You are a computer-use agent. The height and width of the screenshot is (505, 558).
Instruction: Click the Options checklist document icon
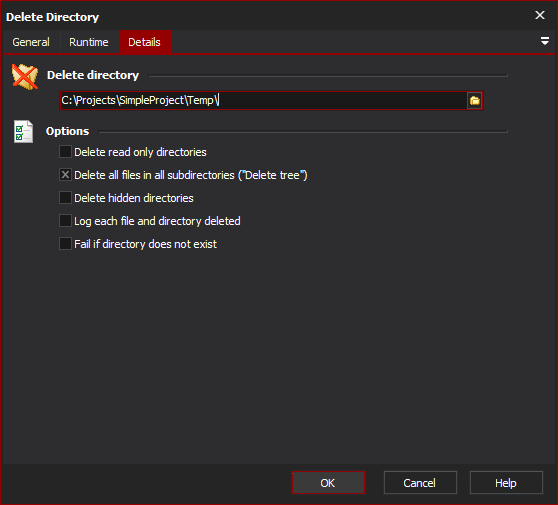23,131
